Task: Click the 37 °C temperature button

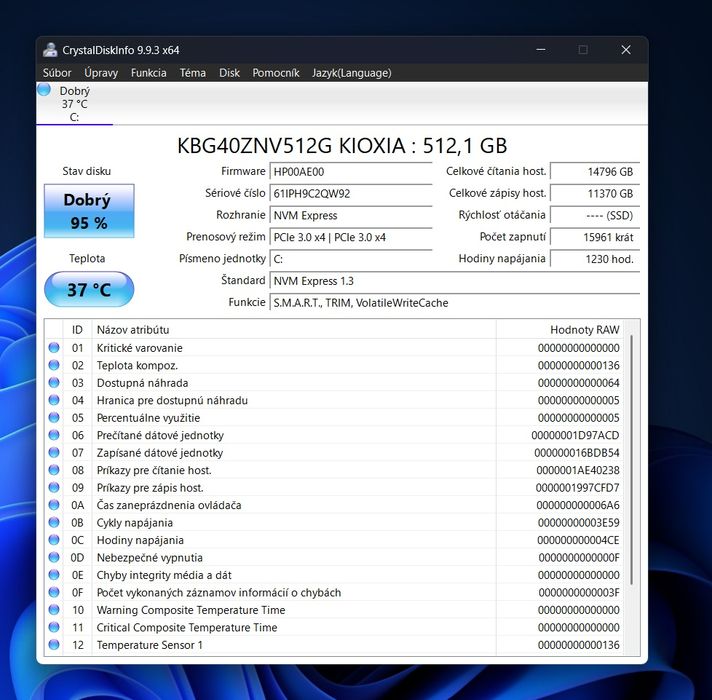Action: [89, 289]
